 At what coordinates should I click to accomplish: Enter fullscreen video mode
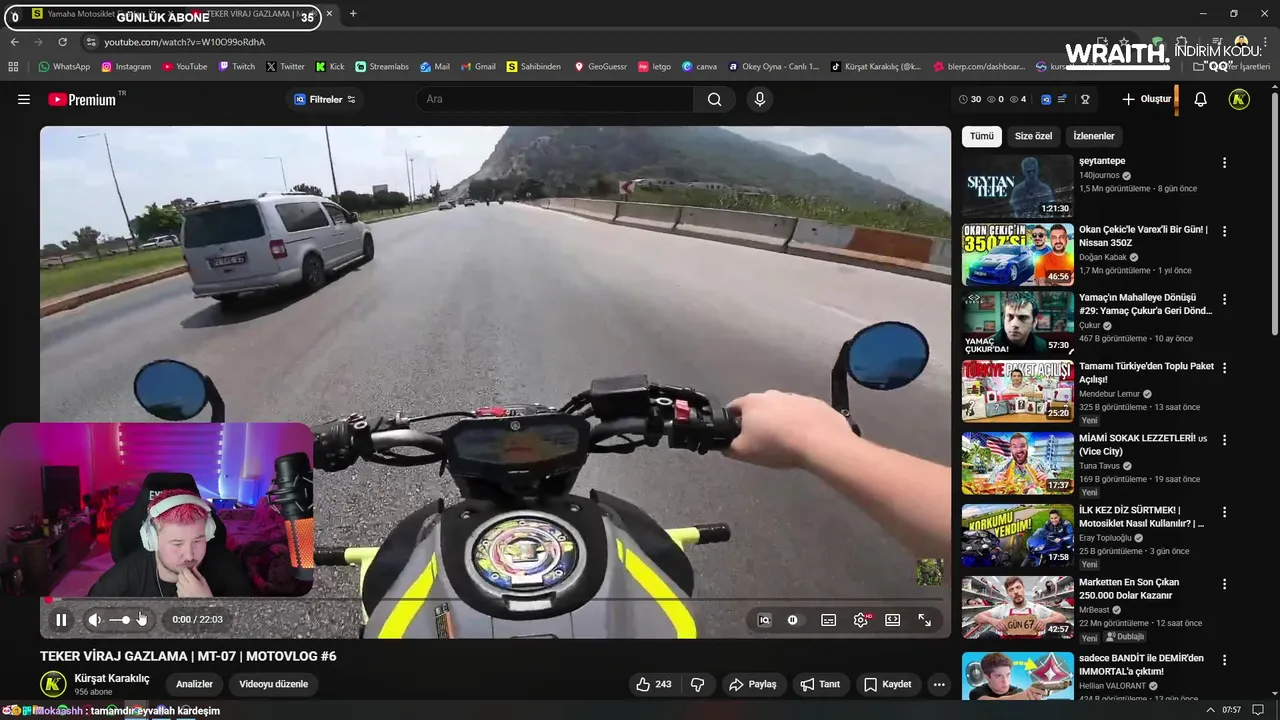tap(925, 620)
